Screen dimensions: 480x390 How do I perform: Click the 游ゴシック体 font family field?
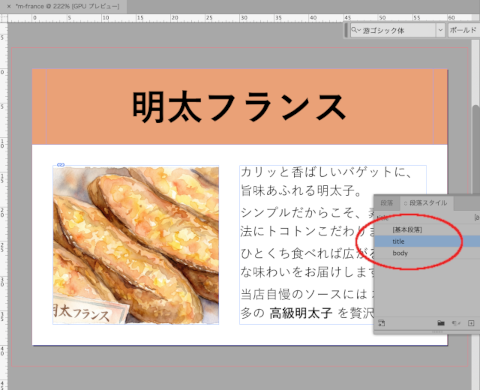tap(393, 30)
